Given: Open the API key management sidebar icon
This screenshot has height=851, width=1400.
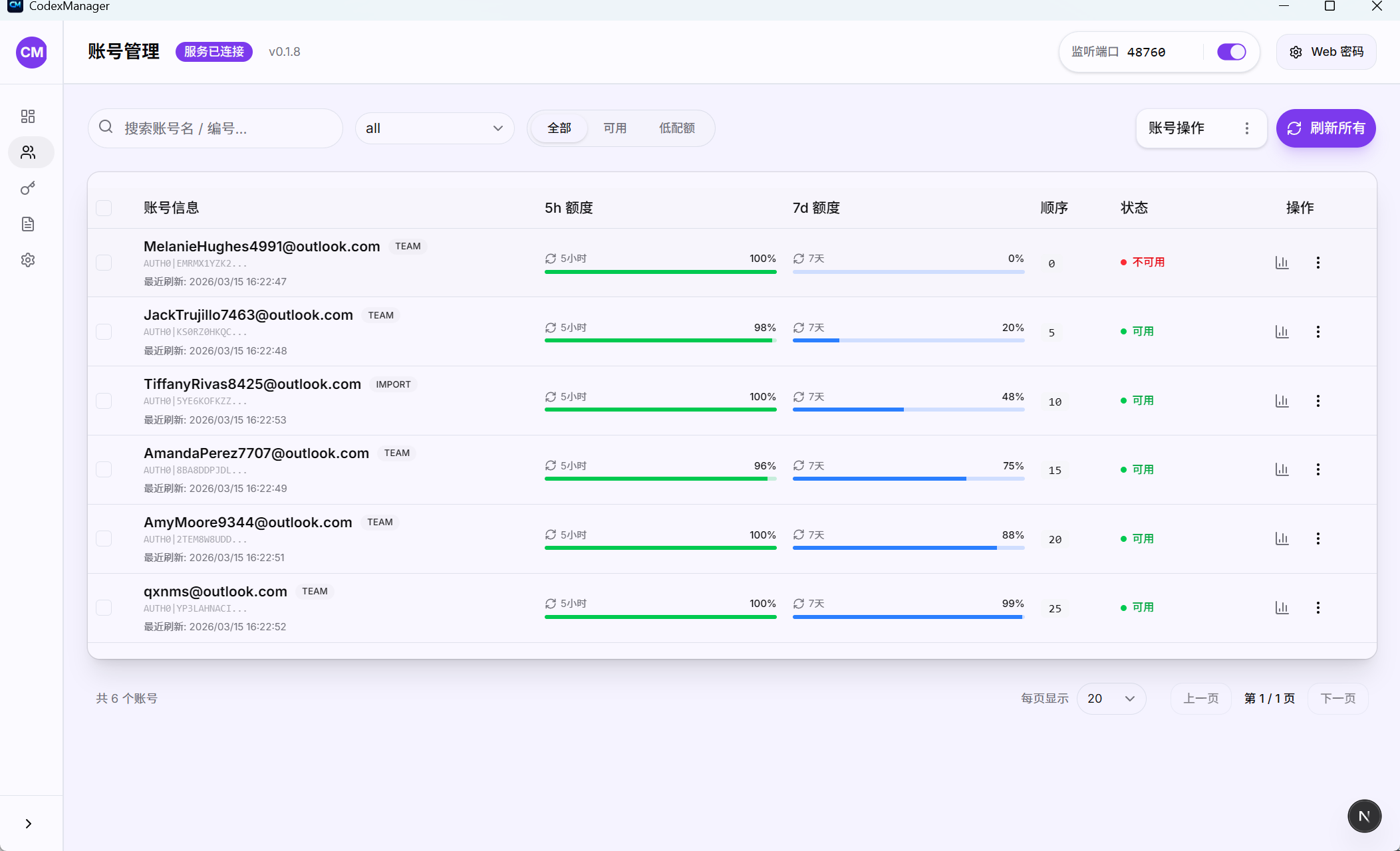Looking at the screenshot, I should pos(28,188).
